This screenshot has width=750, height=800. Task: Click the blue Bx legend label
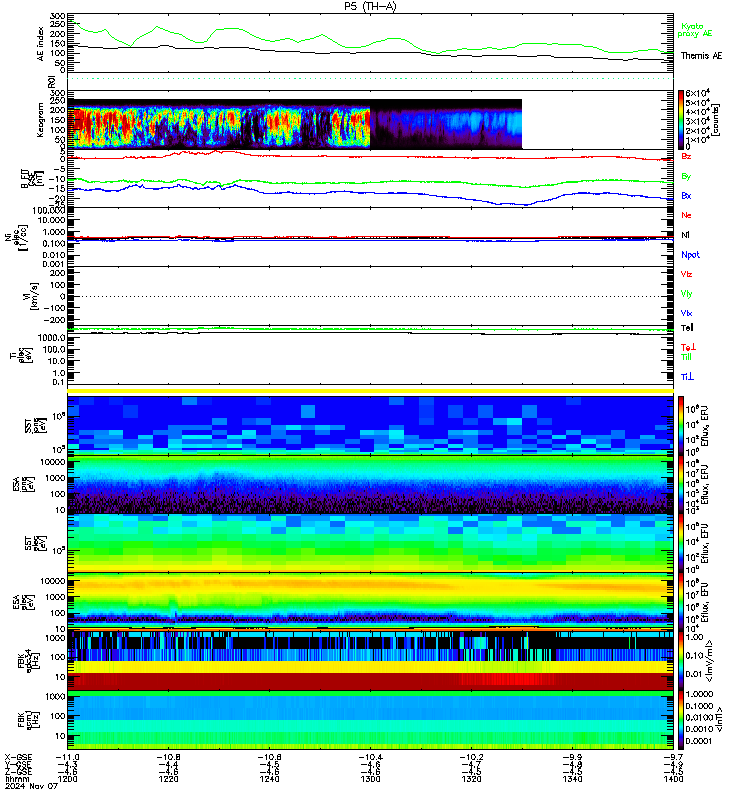686,195
